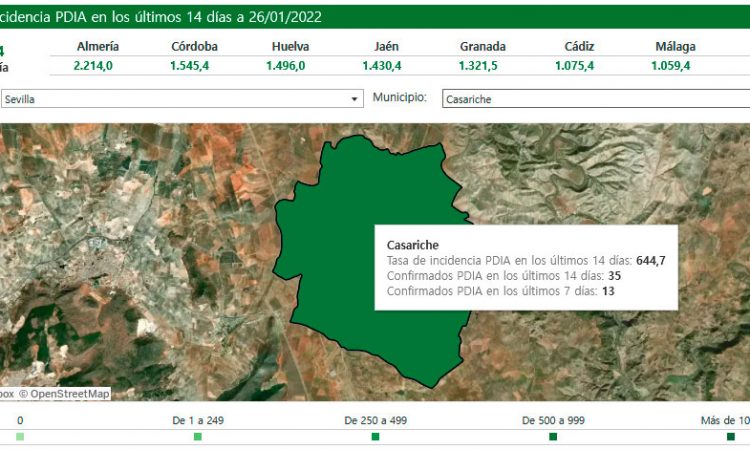The height and width of the screenshot is (450, 750).
Task: Select the Córdoba province label
Action: (x=194, y=46)
